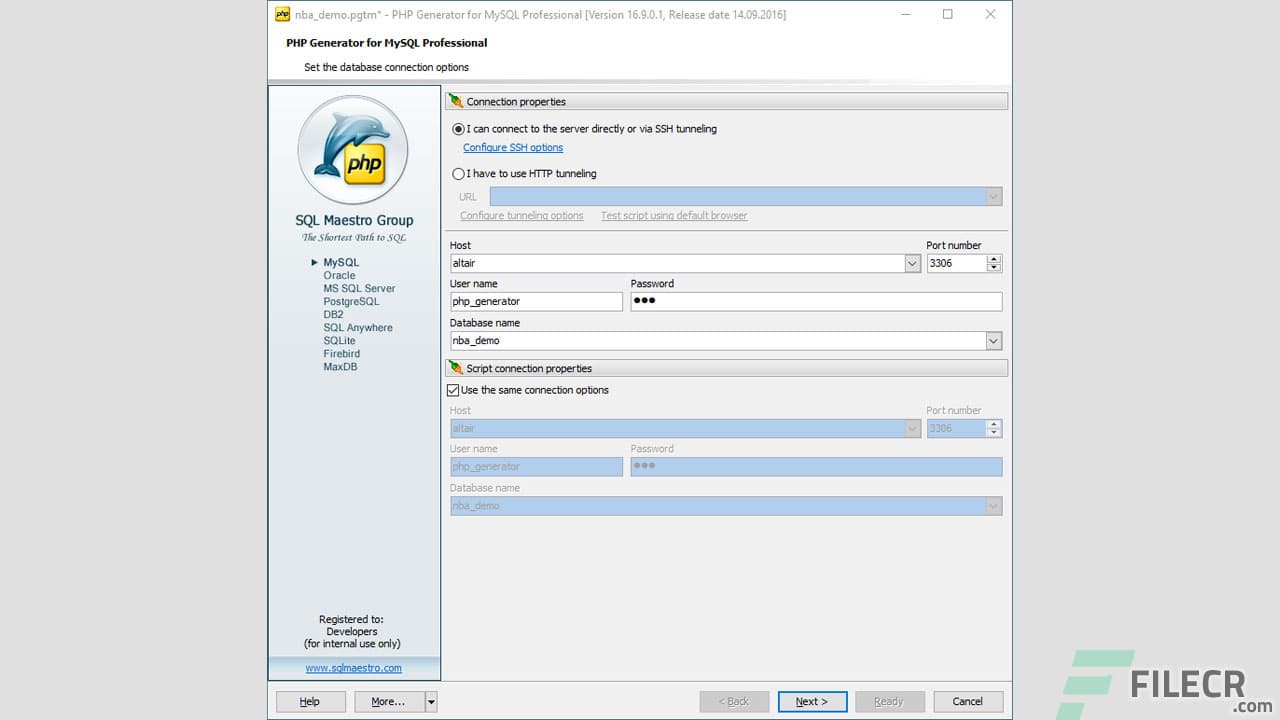
Task: Uncheck Use the same connection options
Action: point(453,390)
